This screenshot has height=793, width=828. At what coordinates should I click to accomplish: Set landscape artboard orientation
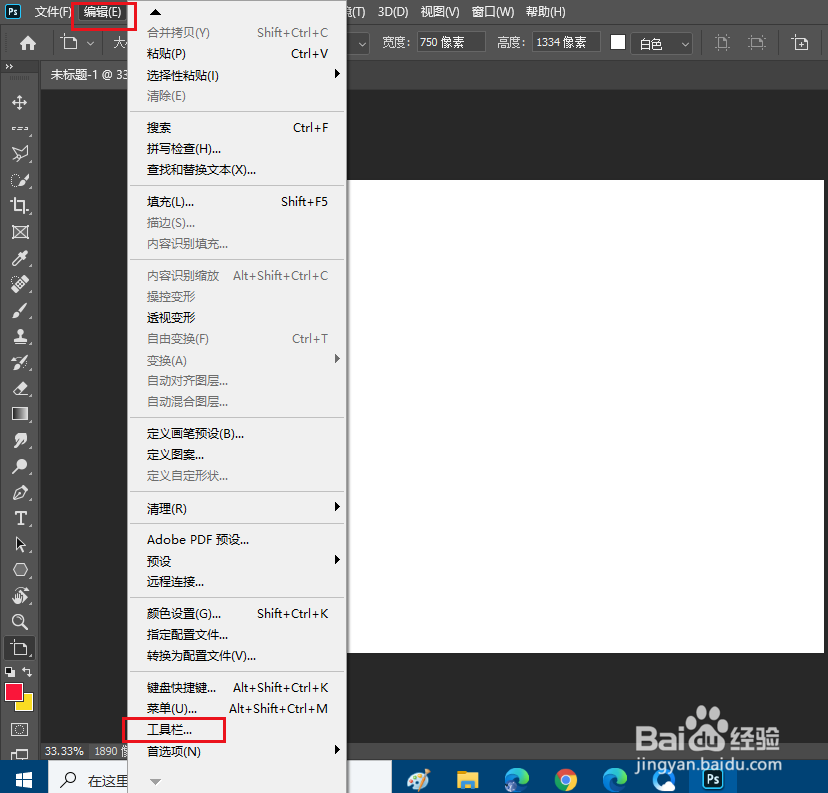click(x=757, y=42)
